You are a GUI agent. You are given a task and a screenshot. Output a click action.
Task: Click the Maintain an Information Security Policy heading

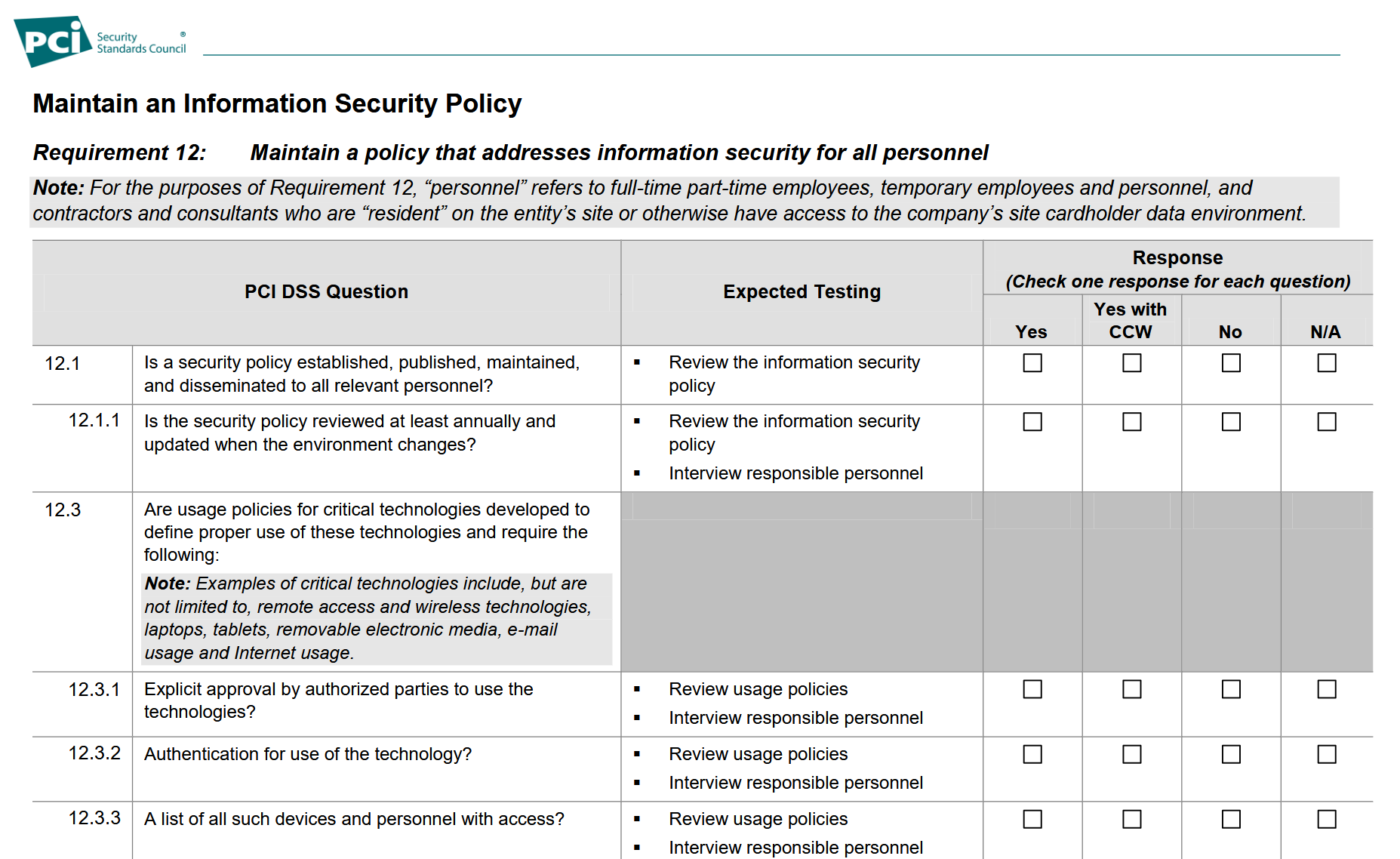pyautogui.click(x=277, y=103)
